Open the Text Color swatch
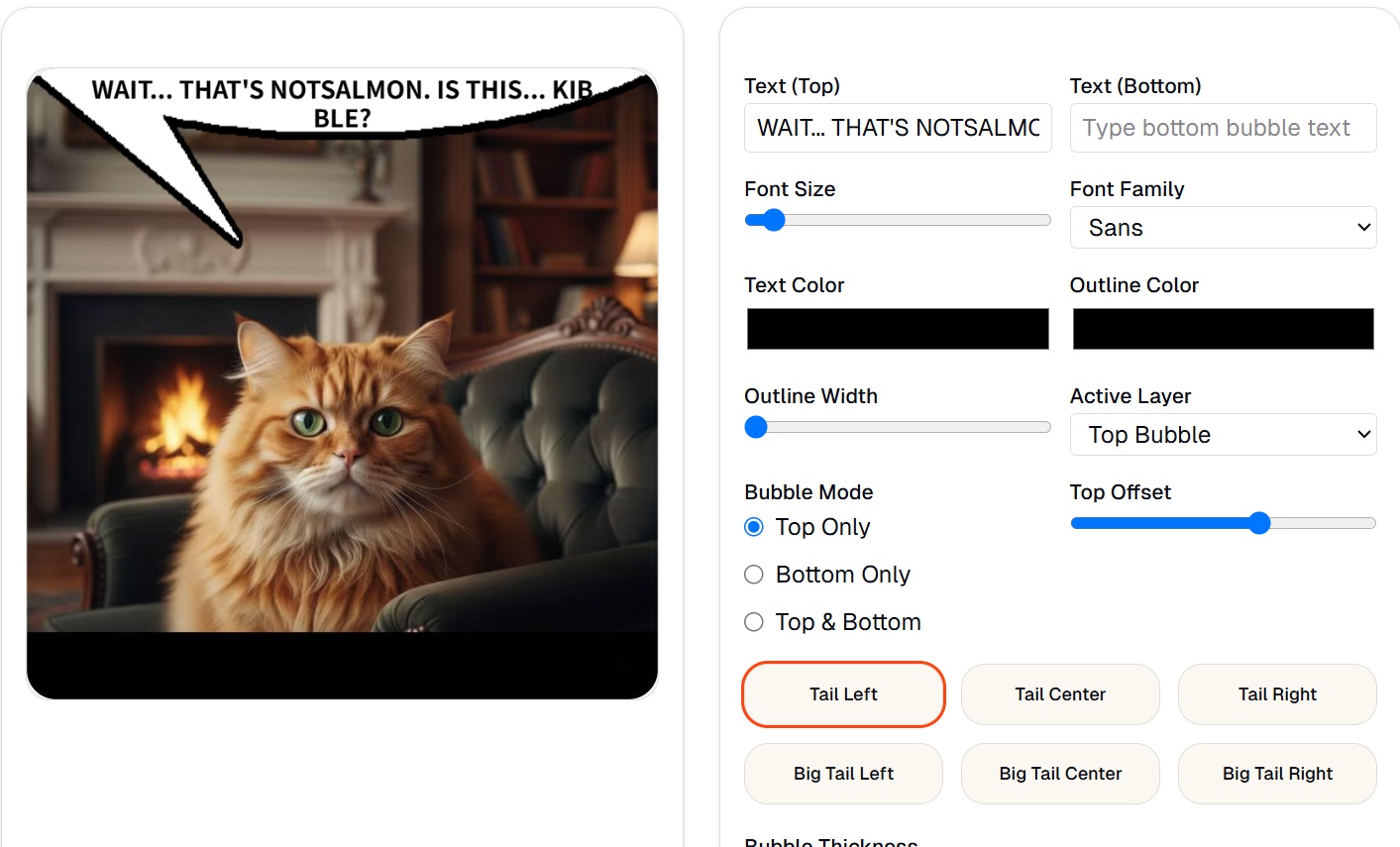This screenshot has height=847, width=1400. pos(898,329)
